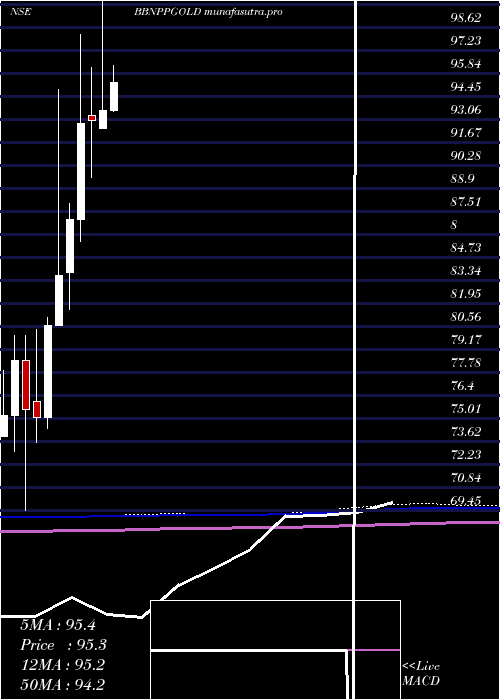Select the 87.51 price axis label
The height and width of the screenshot is (700, 500).
(466, 202)
